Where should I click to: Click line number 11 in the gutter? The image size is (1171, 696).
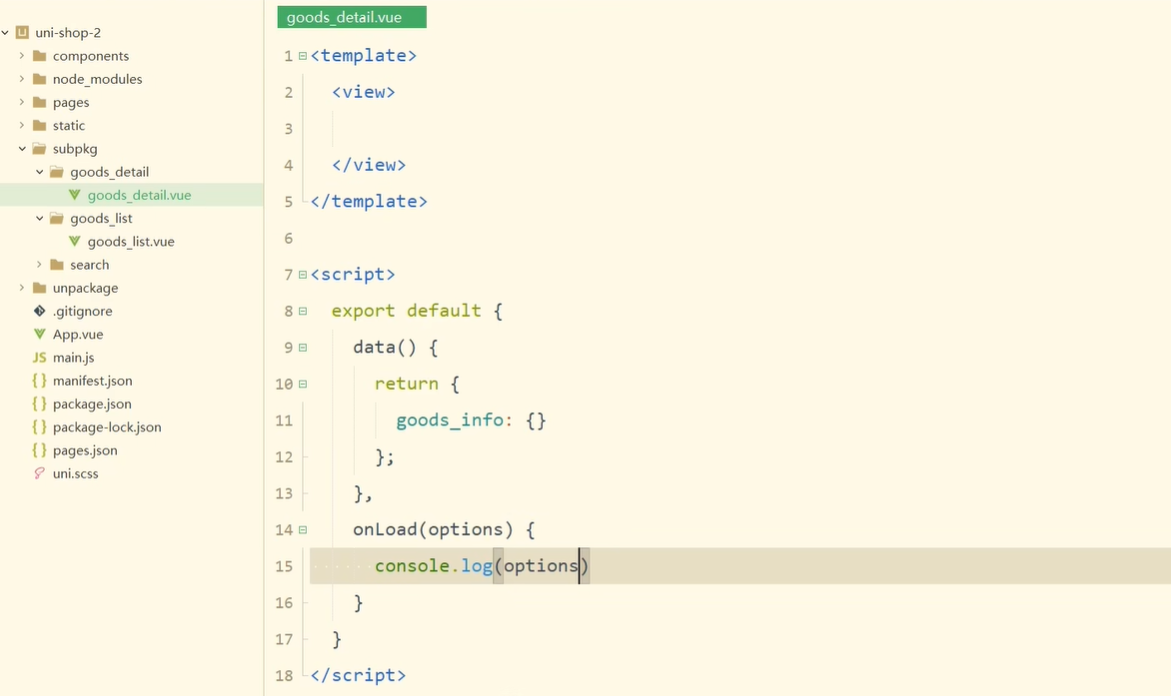click(x=284, y=420)
